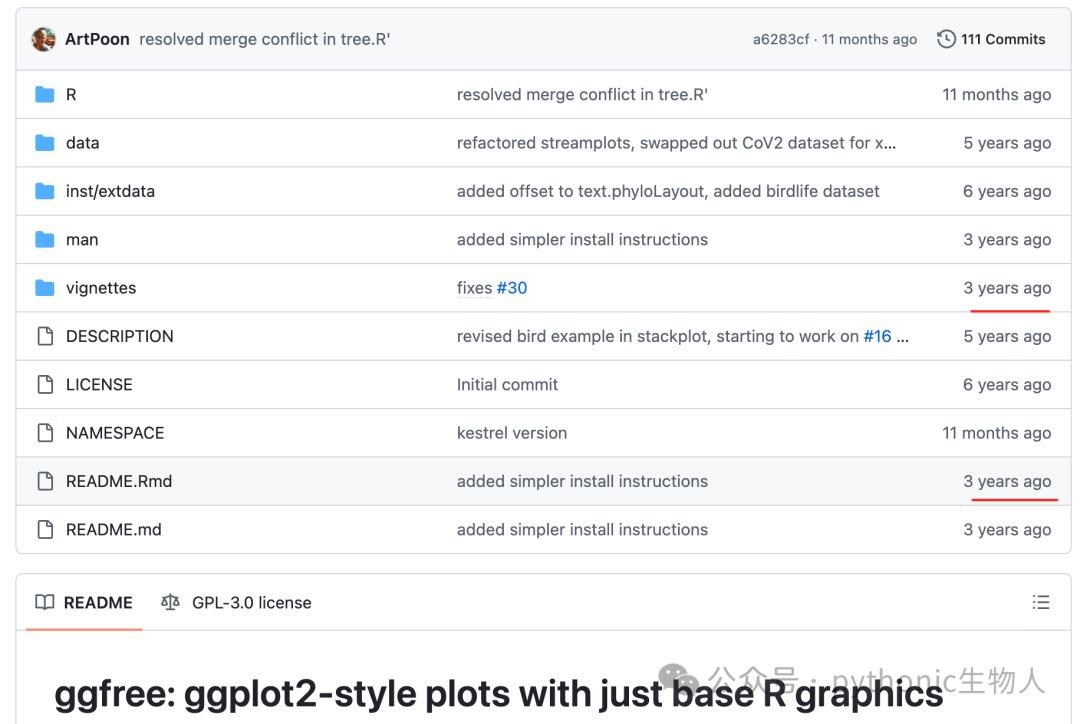This screenshot has width=1080, height=724.
Task: Click the LICENSE file icon
Action: point(45,384)
